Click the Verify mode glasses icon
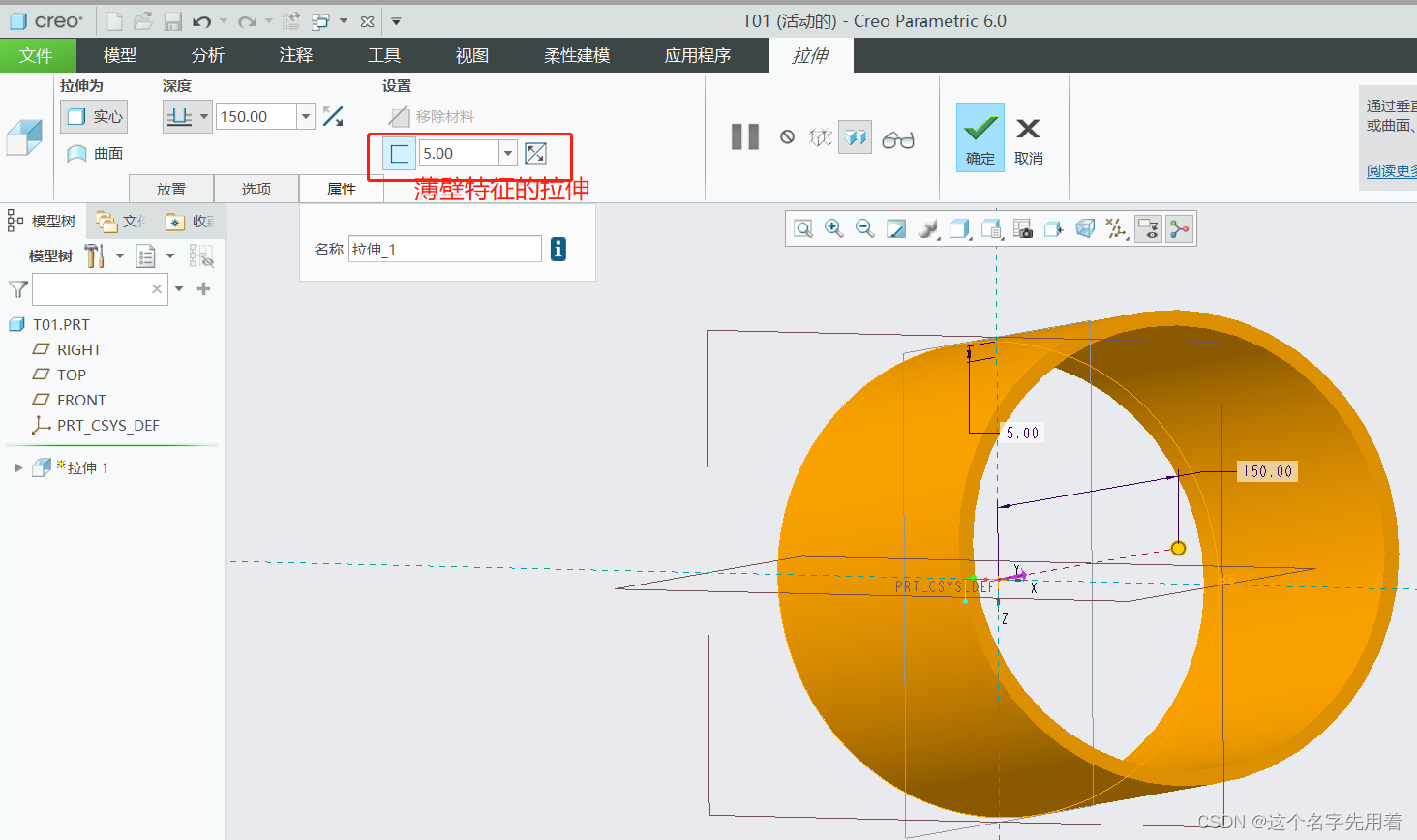 898,139
